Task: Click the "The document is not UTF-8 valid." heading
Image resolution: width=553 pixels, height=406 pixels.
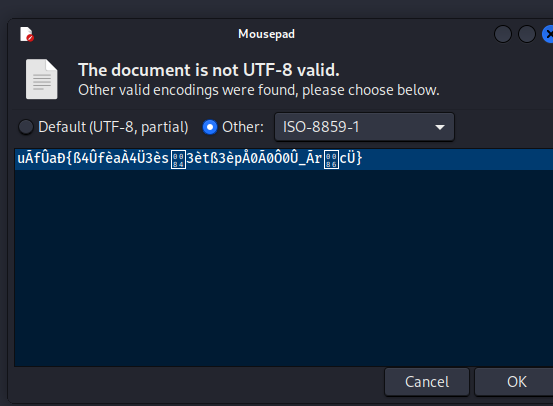Action: coord(209,70)
